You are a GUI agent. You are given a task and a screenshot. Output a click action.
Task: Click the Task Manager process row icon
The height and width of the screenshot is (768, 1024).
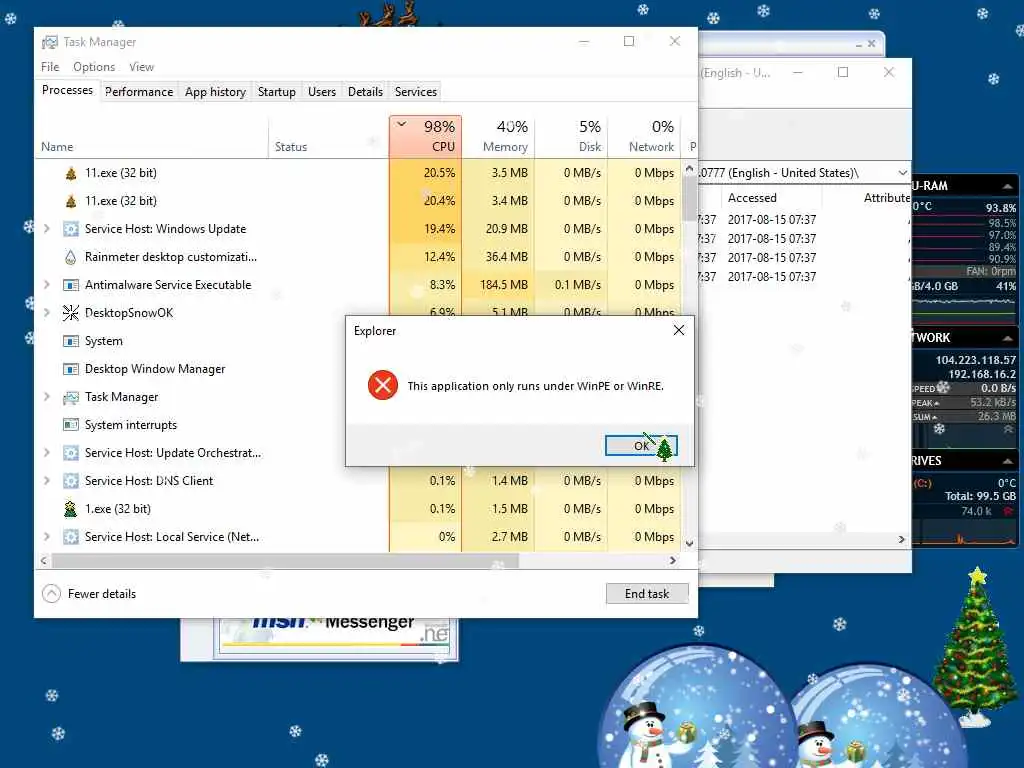71,397
